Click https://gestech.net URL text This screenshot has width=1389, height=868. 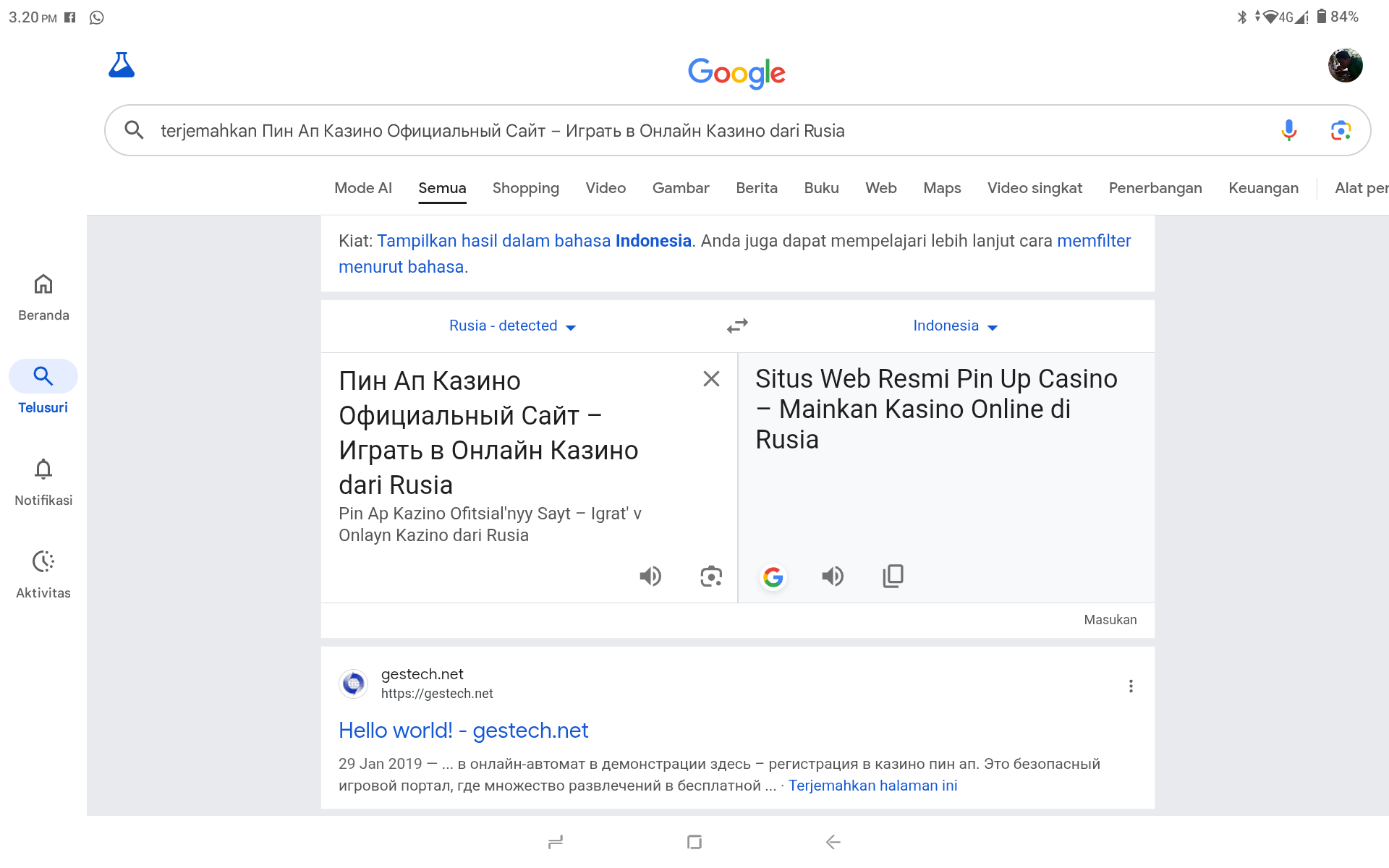tap(437, 694)
